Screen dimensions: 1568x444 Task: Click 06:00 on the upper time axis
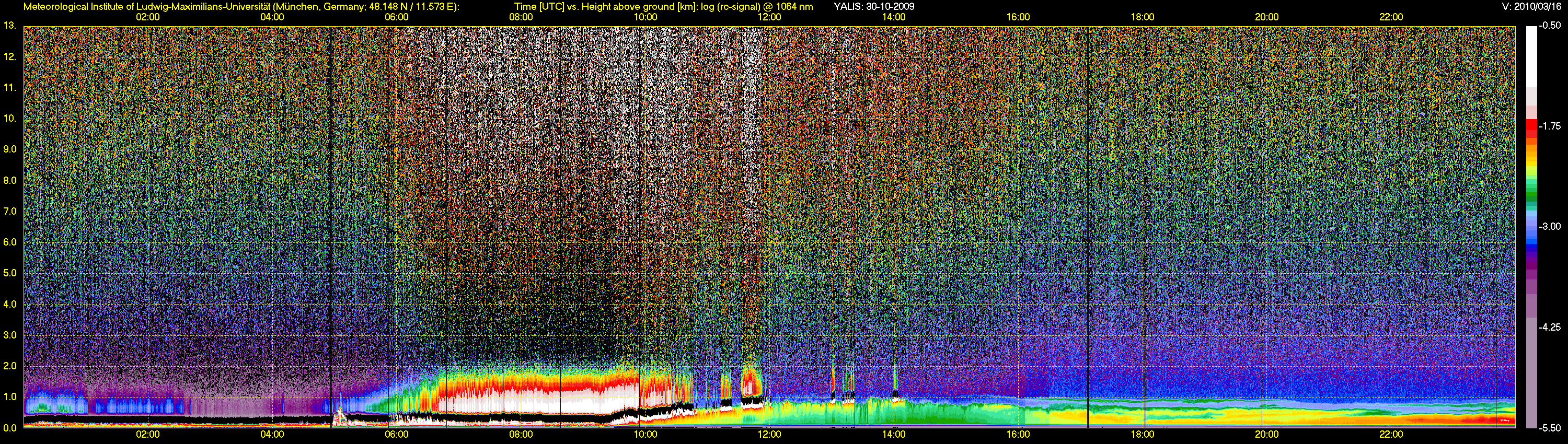[x=396, y=17]
